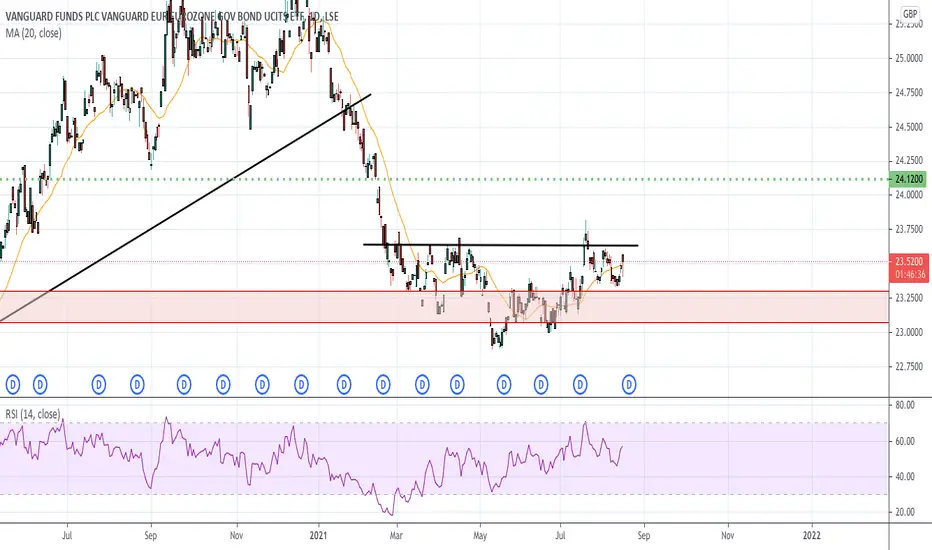The width and height of the screenshot is (932, 550).
Task: Click the 01:46:36 bar countdown
Action: pyautogui.click(x=909, y=274)
